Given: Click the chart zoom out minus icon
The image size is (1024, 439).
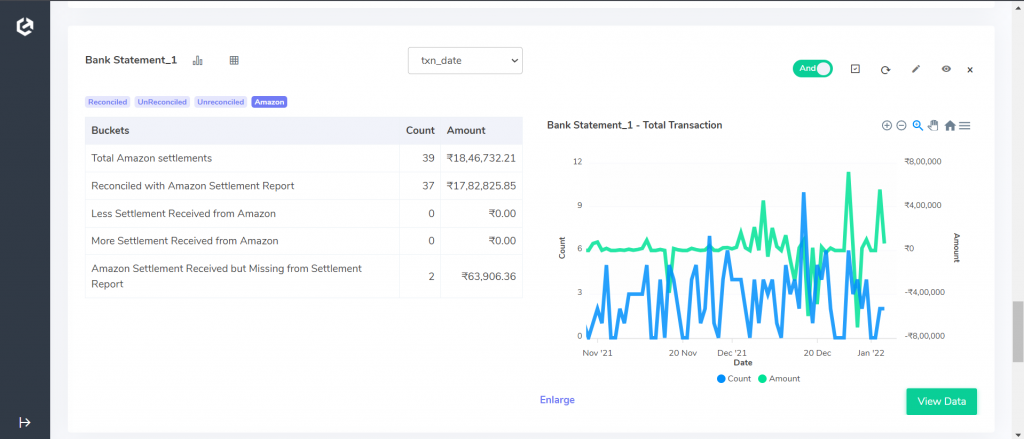Looking at the screenshot, I should [901, 125].
